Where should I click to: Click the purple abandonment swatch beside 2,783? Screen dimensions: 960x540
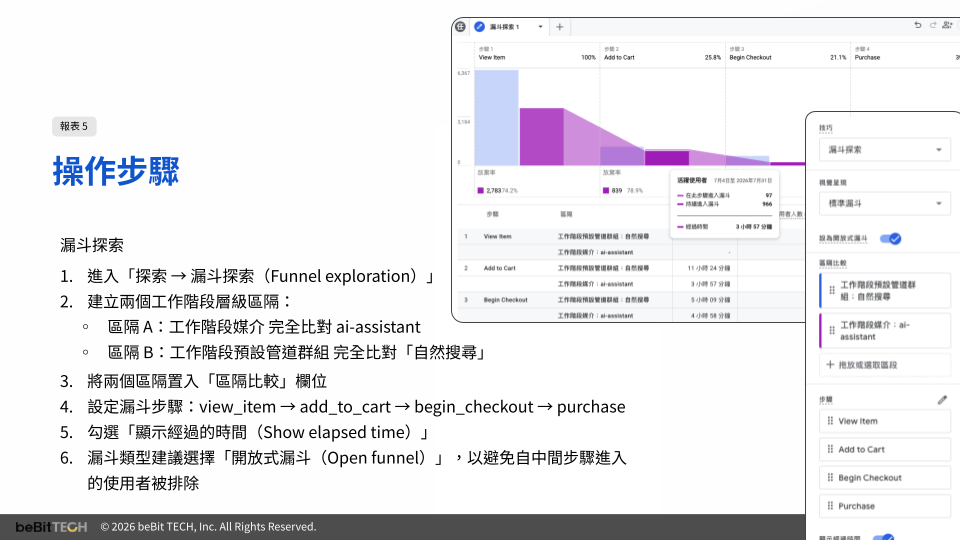click(x=481, y=190)
